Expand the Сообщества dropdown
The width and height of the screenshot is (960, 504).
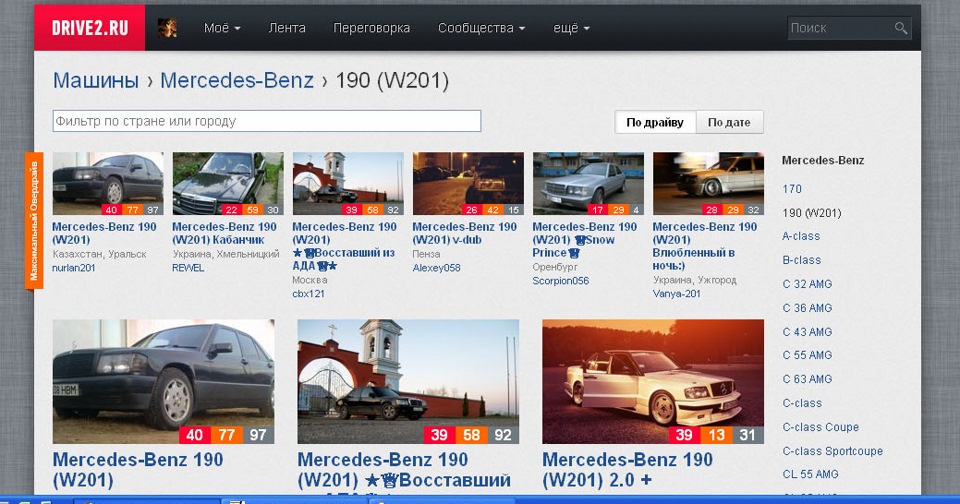pos(481,28)
